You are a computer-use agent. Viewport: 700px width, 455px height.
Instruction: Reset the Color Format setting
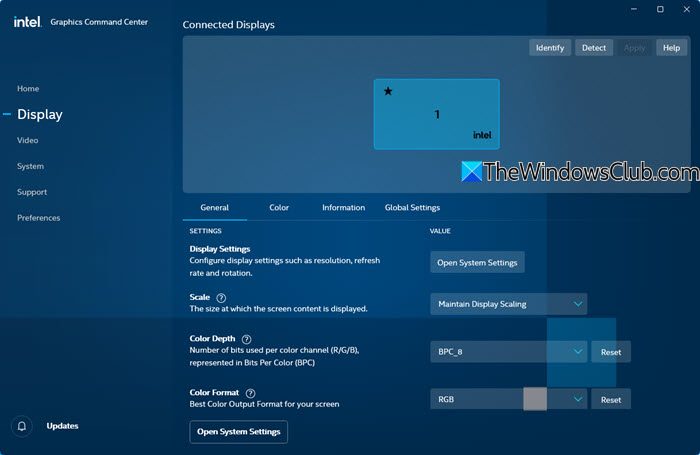coord(611,400)
